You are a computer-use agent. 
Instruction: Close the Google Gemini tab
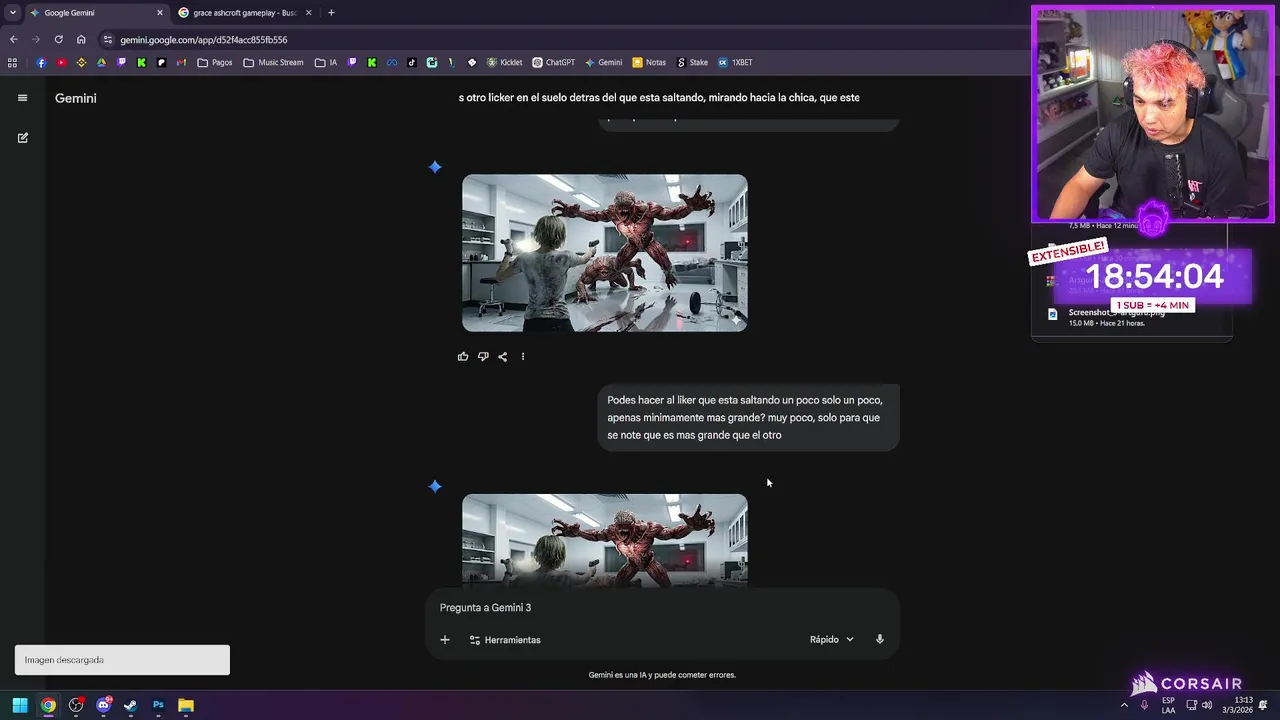tap(159, 13)
